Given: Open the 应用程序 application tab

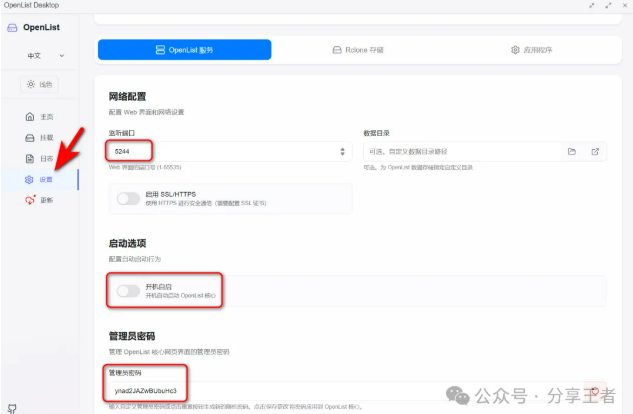Looking at the screenshot, I should 531,49.
